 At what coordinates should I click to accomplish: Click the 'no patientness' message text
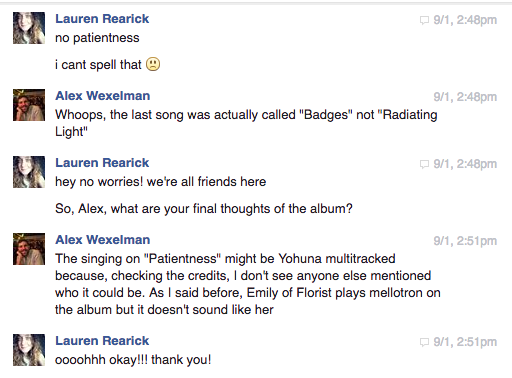pos(97,38)
